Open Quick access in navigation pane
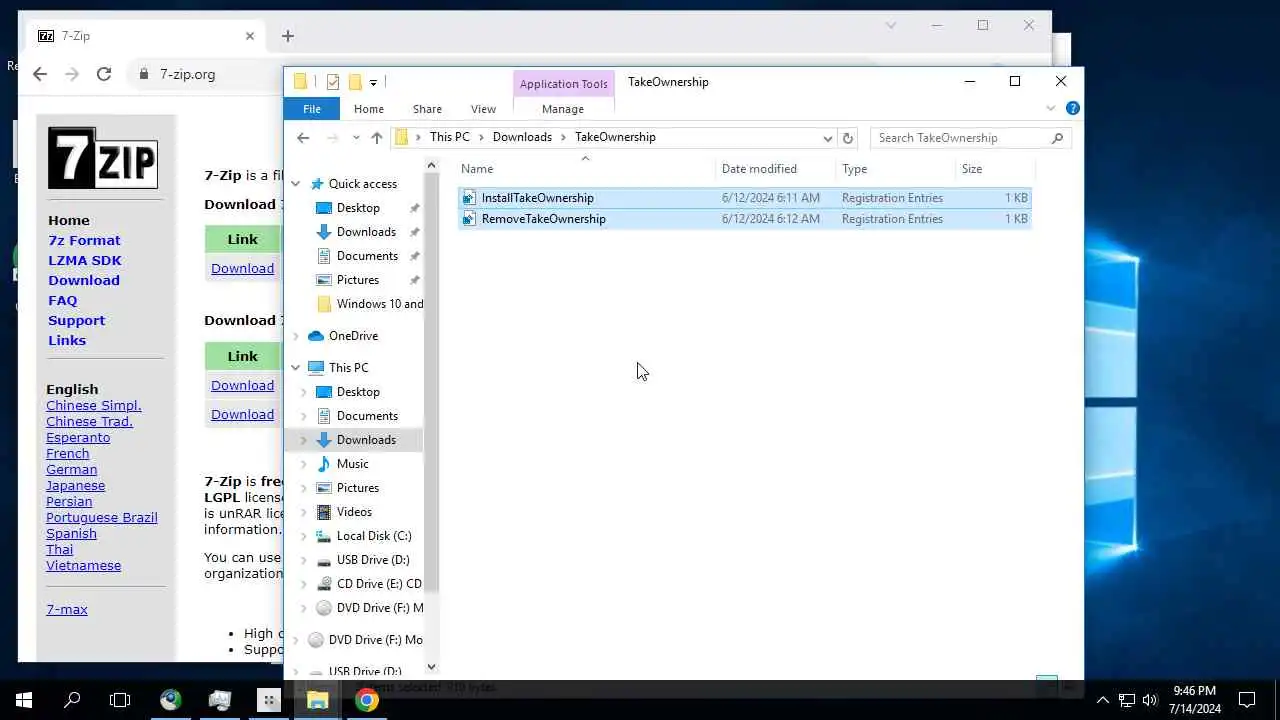Viewport: 1280px width, 720px height. coord(362,184)
